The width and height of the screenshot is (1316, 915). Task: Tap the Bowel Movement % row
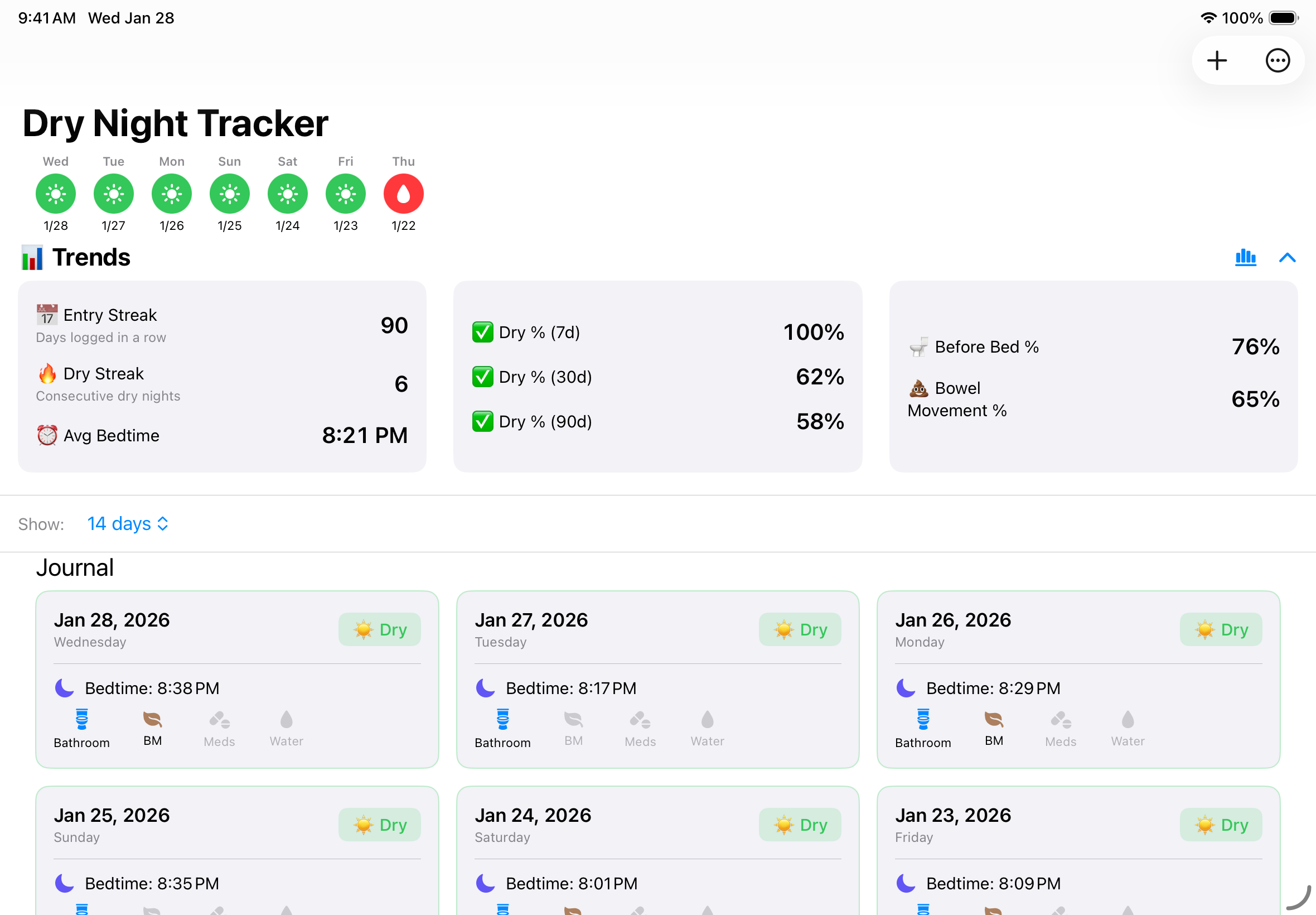point(1093,399)
